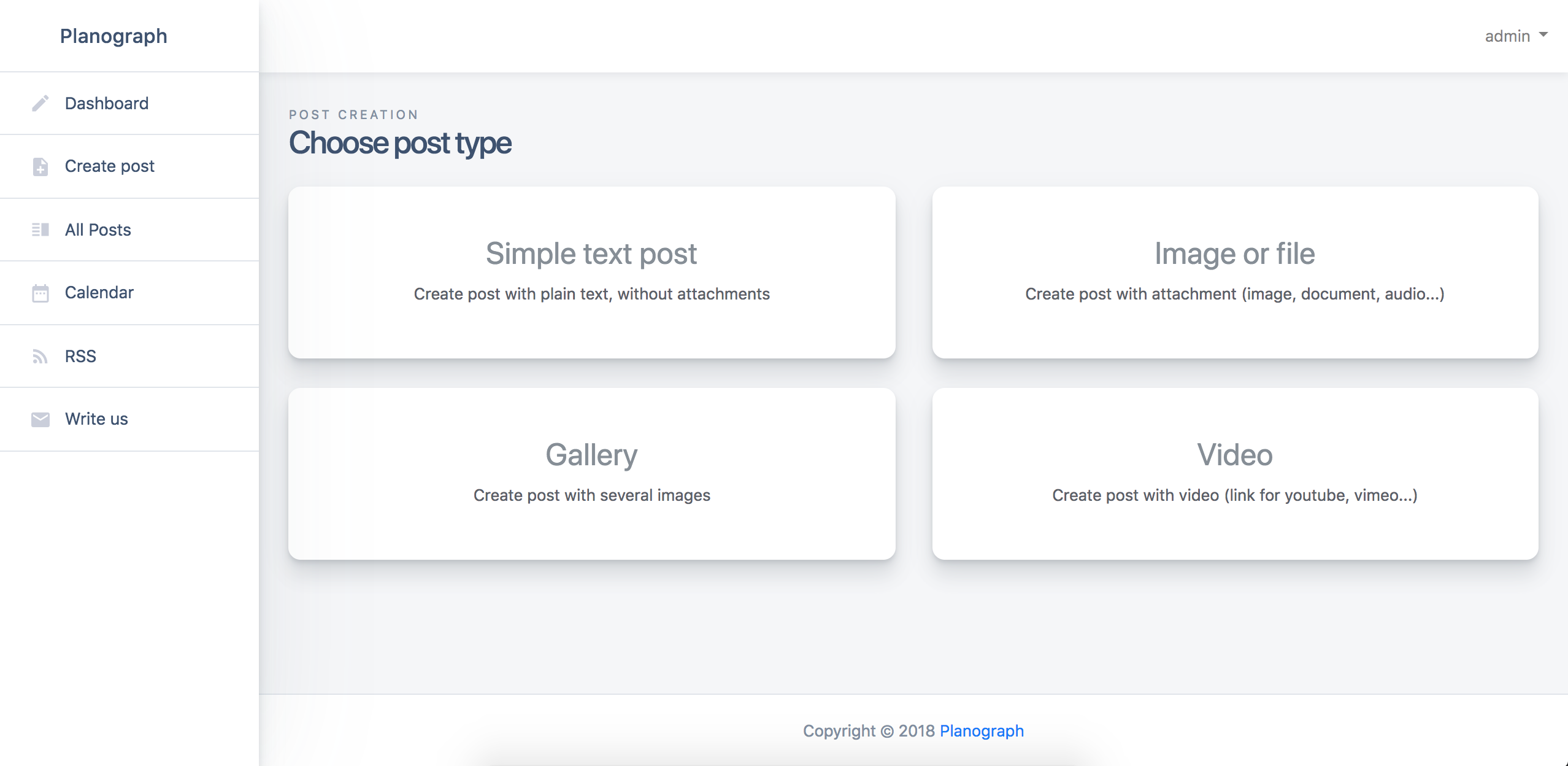
Task: Expand the admin dropdown arrow
Action: tap(1543, 35)
